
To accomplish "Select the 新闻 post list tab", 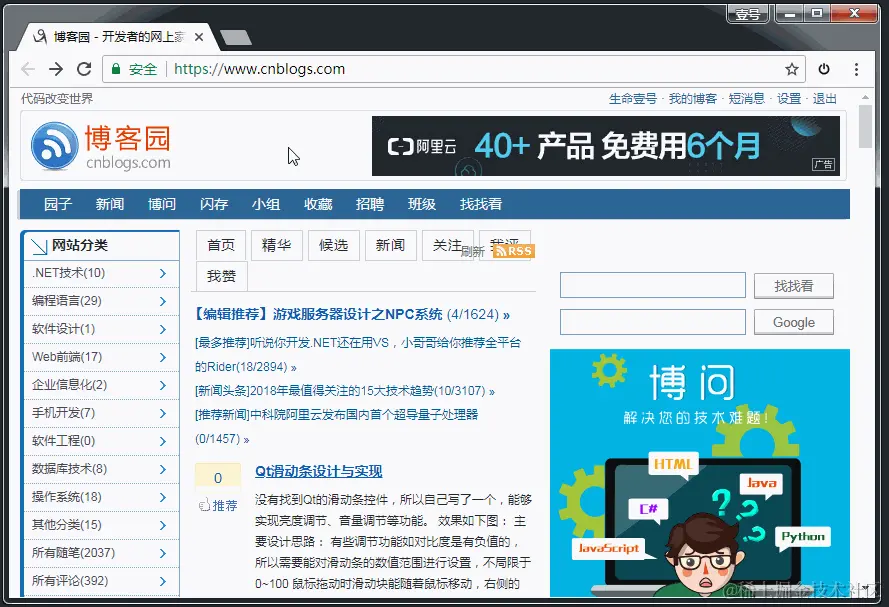I will click(391, 245).
